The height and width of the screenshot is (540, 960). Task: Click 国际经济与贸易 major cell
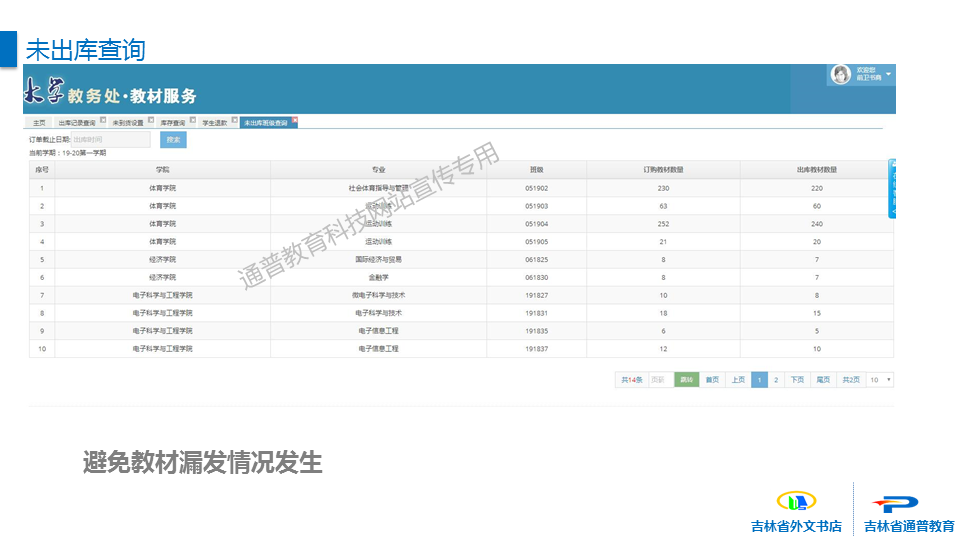tap(378, 260)
